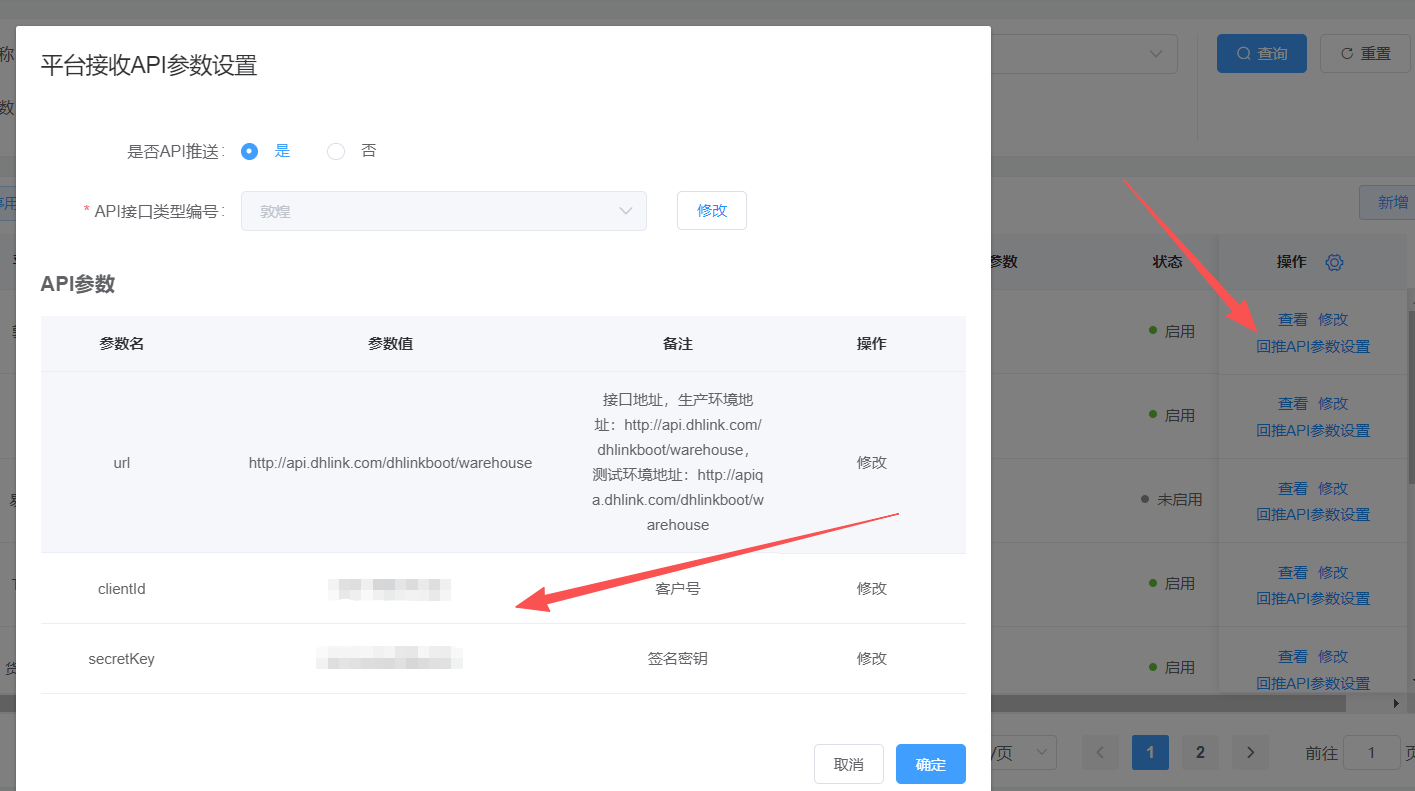Viewport: 1415px width, 791px height.
Task: Go to next page with right chevron
Action: 1250,753
